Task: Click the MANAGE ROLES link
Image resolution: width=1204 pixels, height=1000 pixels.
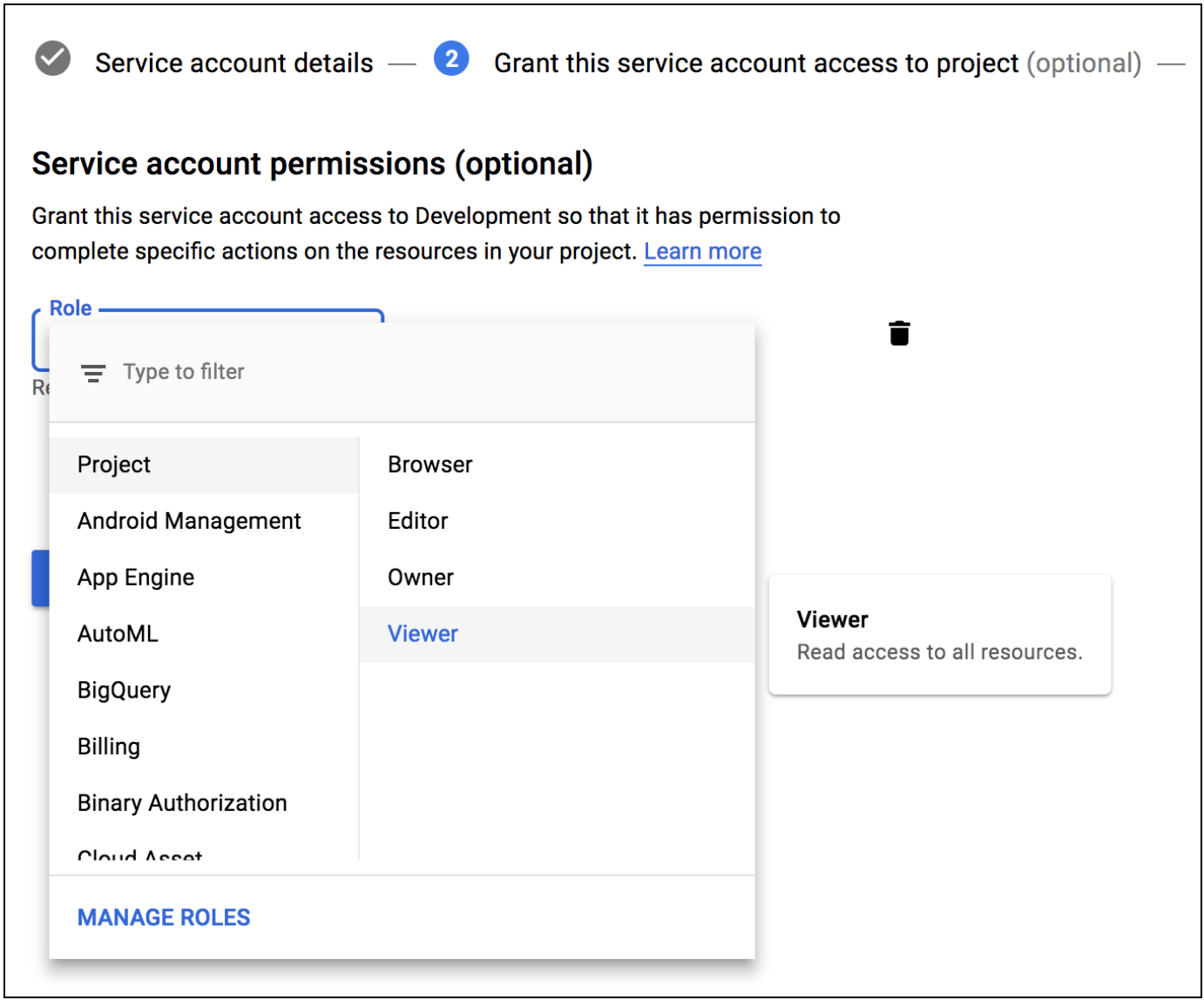Action: (x=163, y=917)
